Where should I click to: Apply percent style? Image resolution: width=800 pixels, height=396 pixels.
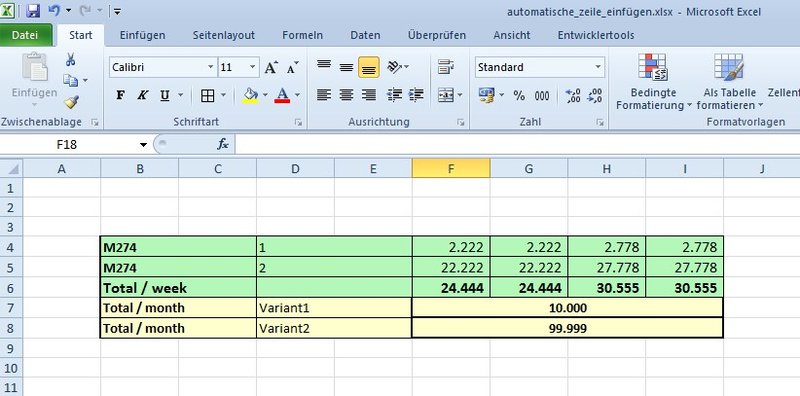pos(519,95)
